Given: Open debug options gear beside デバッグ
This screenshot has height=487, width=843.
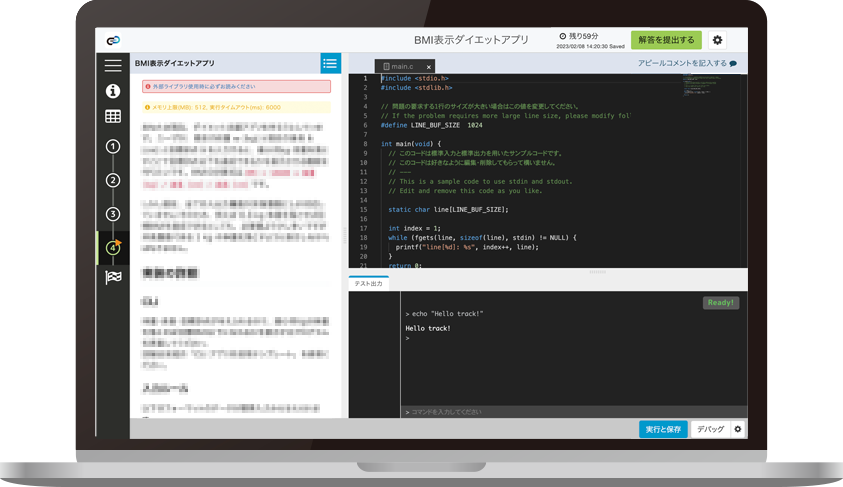Looking at the screenshot, I should coord(738,429).
